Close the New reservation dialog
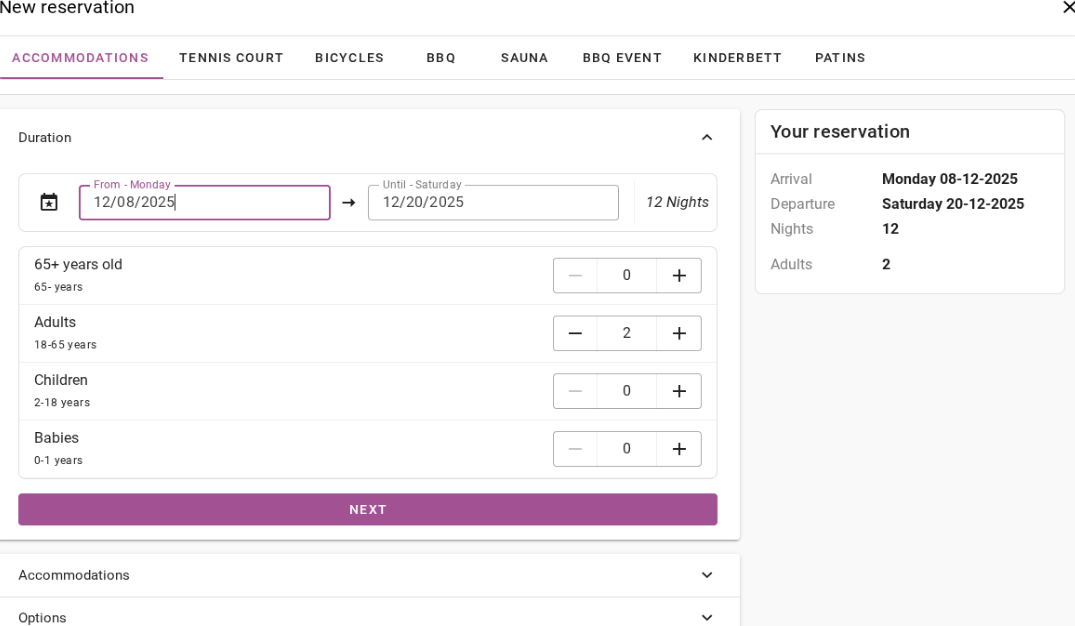Image resolution: width=1075 pixels, height=626 pixels. [1067, 8]
